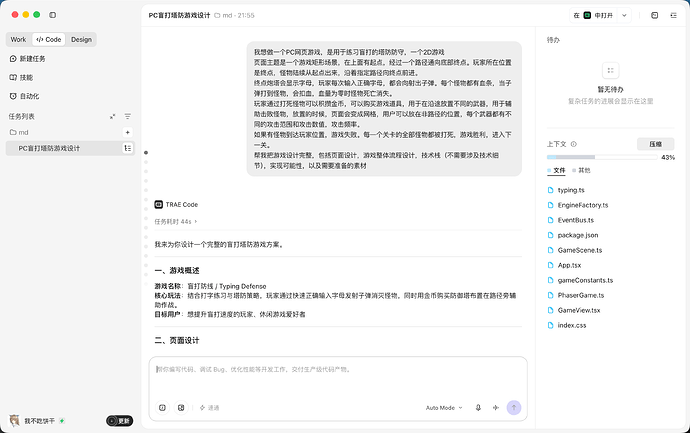
Task: Click the 待办 to-do panel title
Action: pyautogui.click(x=553, y=40)
